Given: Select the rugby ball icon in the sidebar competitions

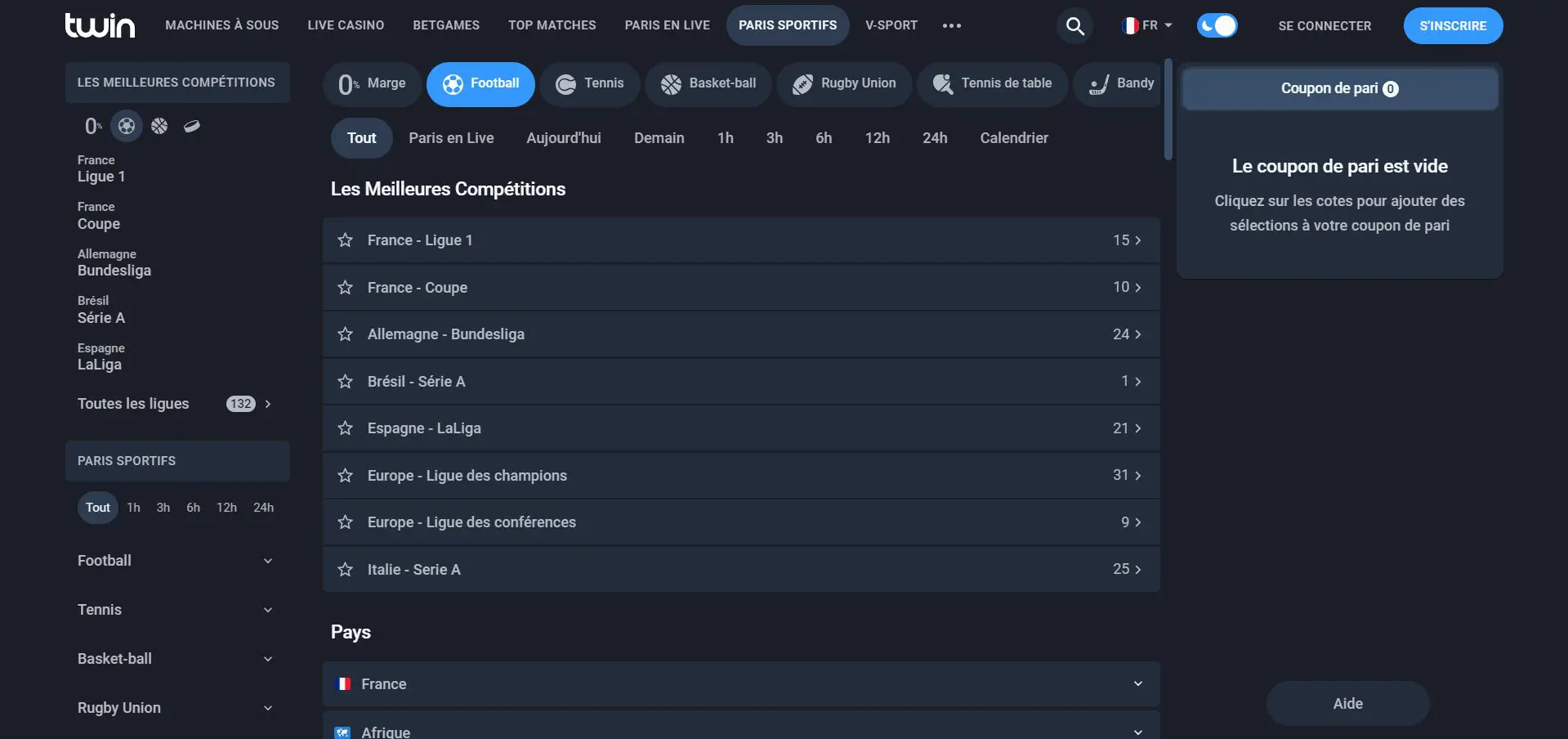Looking at the screenshot, I should pos(192,126).
